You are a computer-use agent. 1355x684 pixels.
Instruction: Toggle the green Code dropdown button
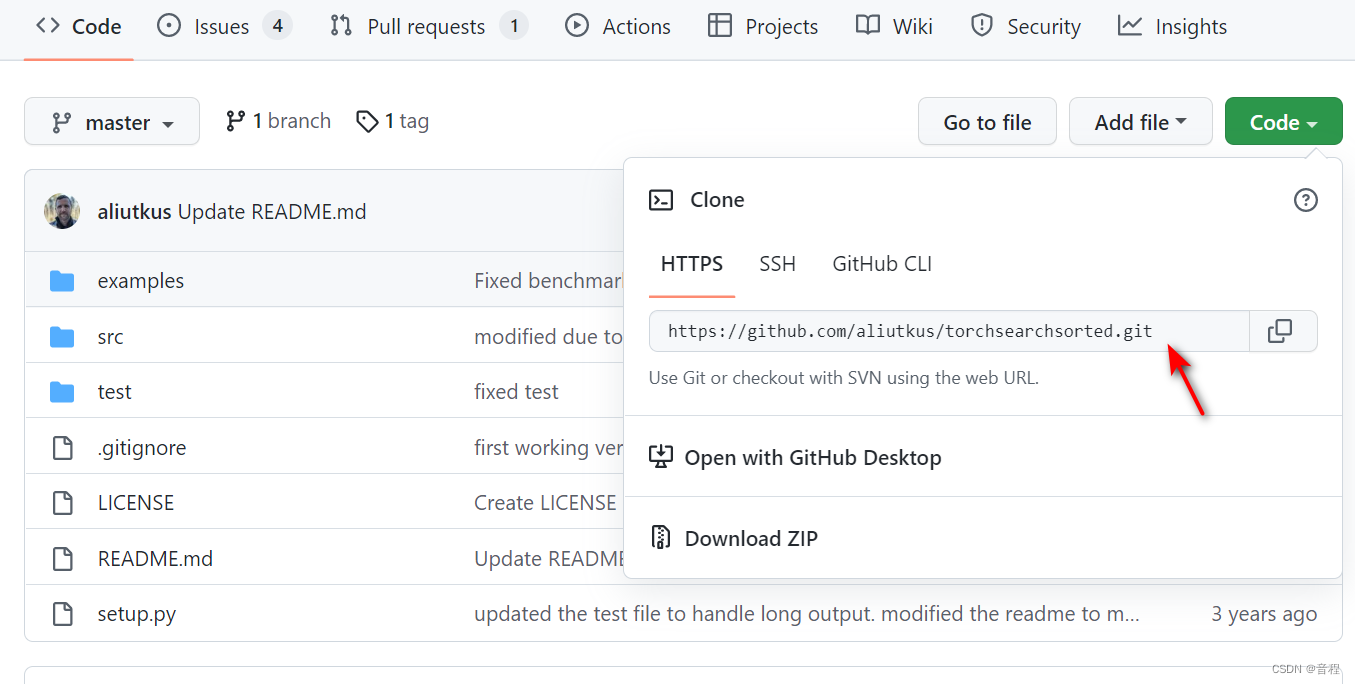coord(1283,122)
